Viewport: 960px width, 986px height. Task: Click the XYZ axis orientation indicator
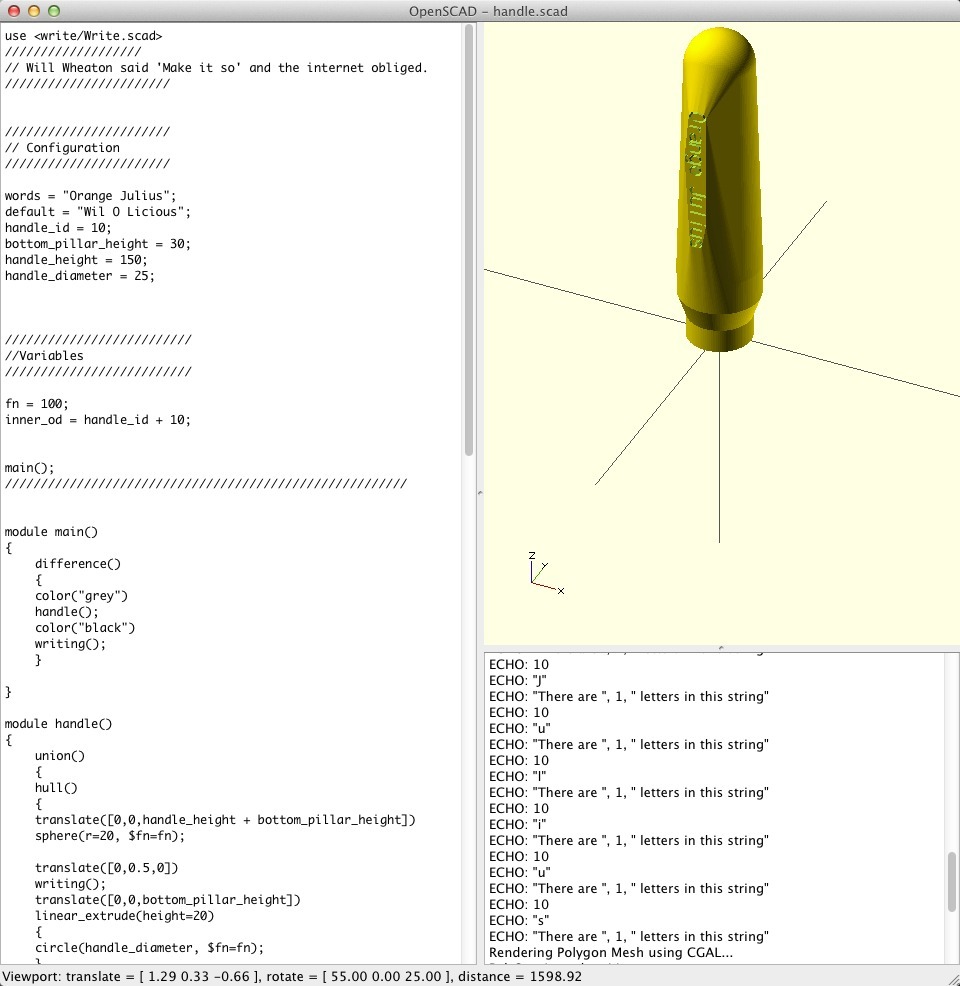pyautogui.click(x=543, y=575)
